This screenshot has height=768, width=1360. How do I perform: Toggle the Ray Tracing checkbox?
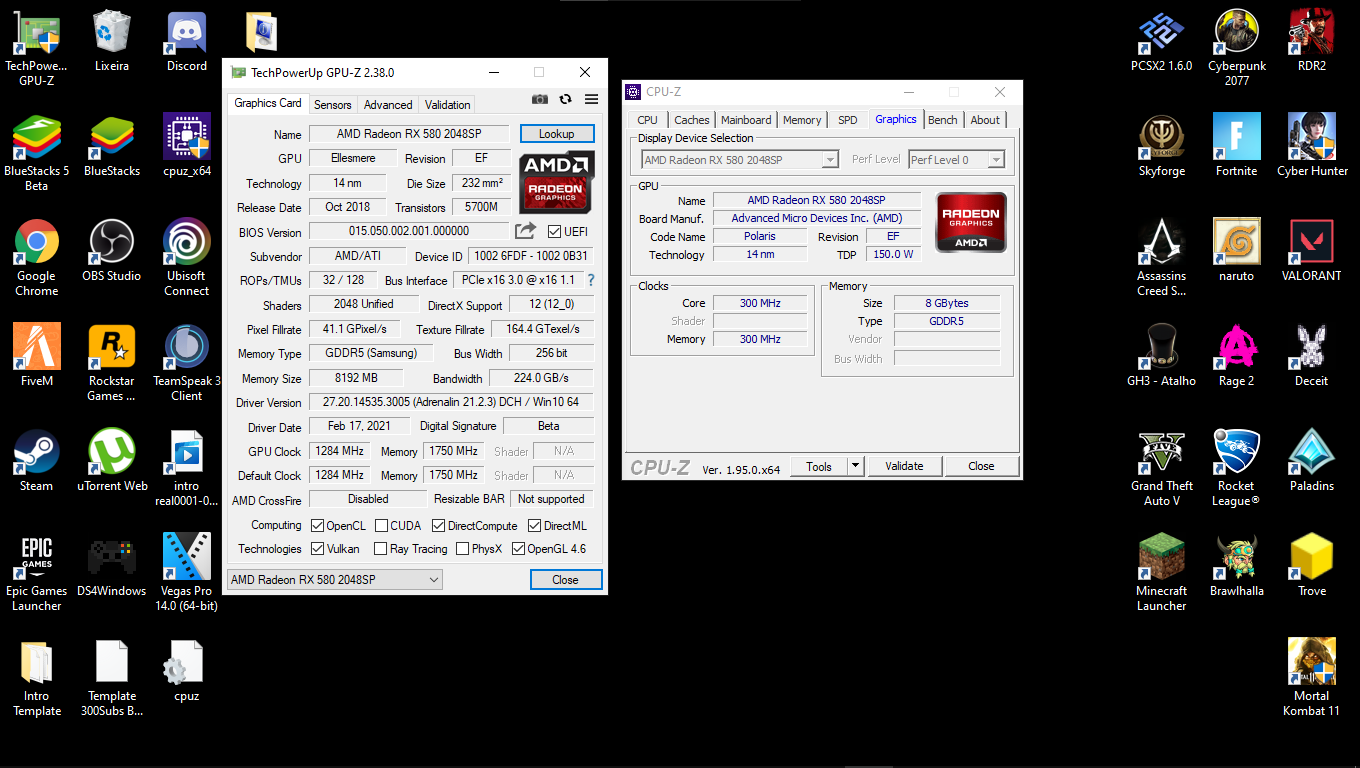[380, 548]
